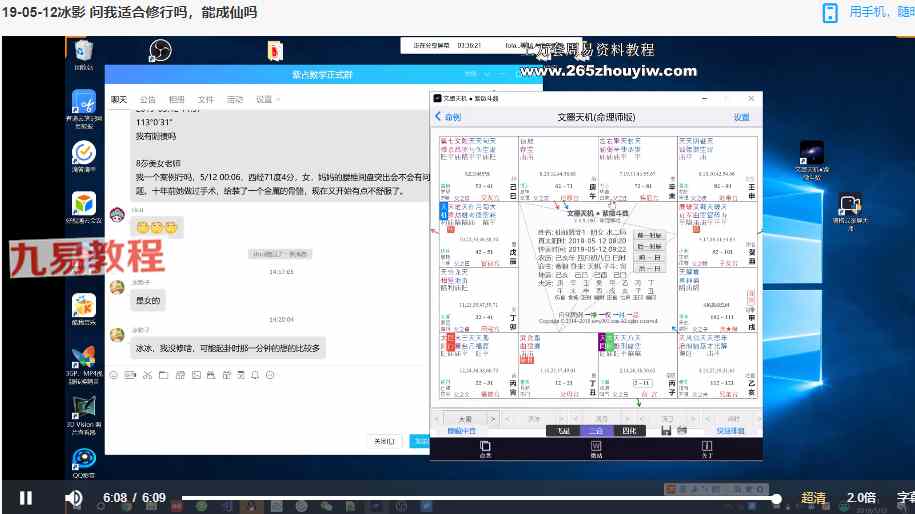Click the phone icon at top right
This screenshot has width=915, height=514.
pyautogui.click(x=829, y=12)
